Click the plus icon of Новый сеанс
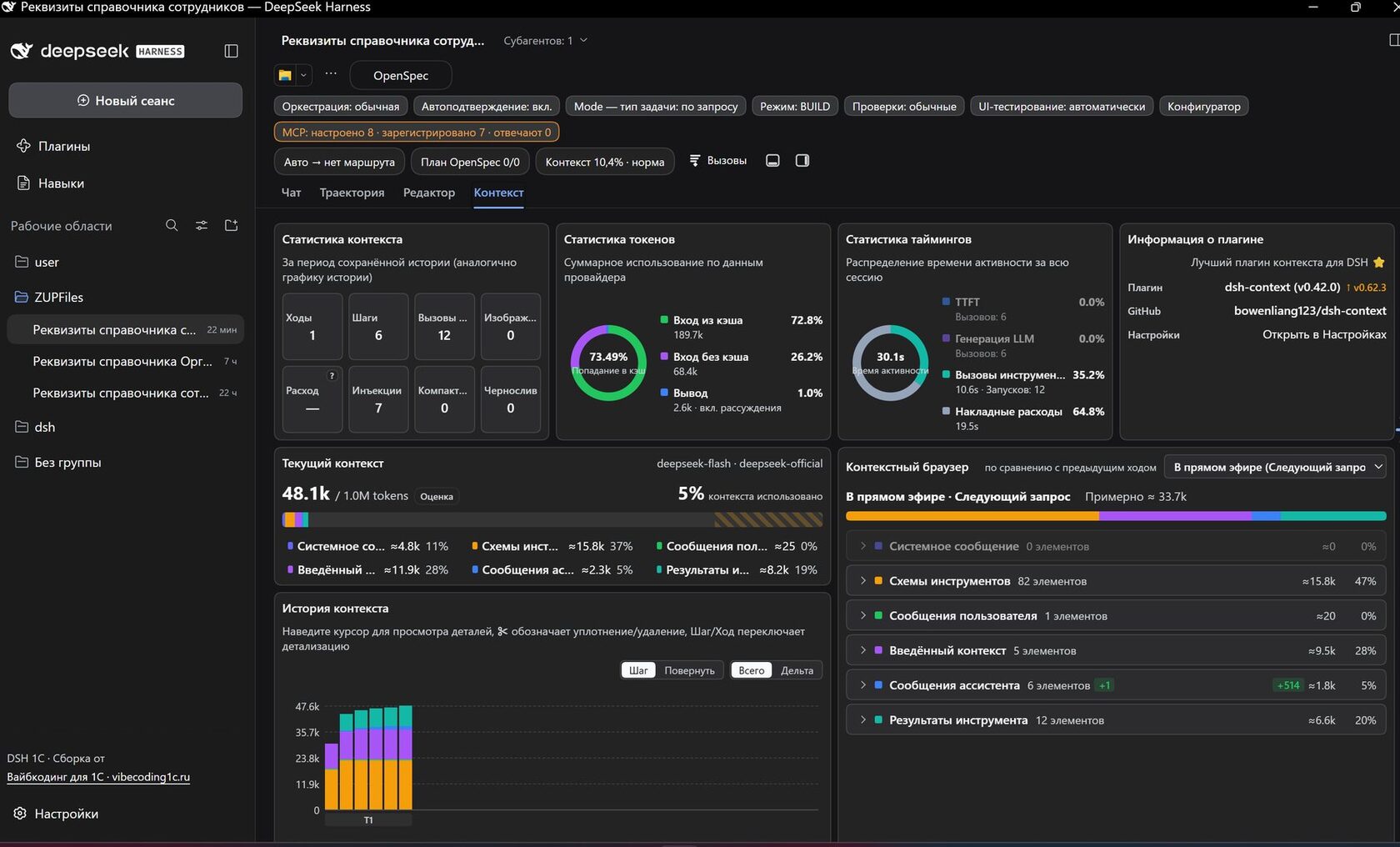The height and width of the screenshot is (847, 1400). pyautogui.click(x=83, y=100)
